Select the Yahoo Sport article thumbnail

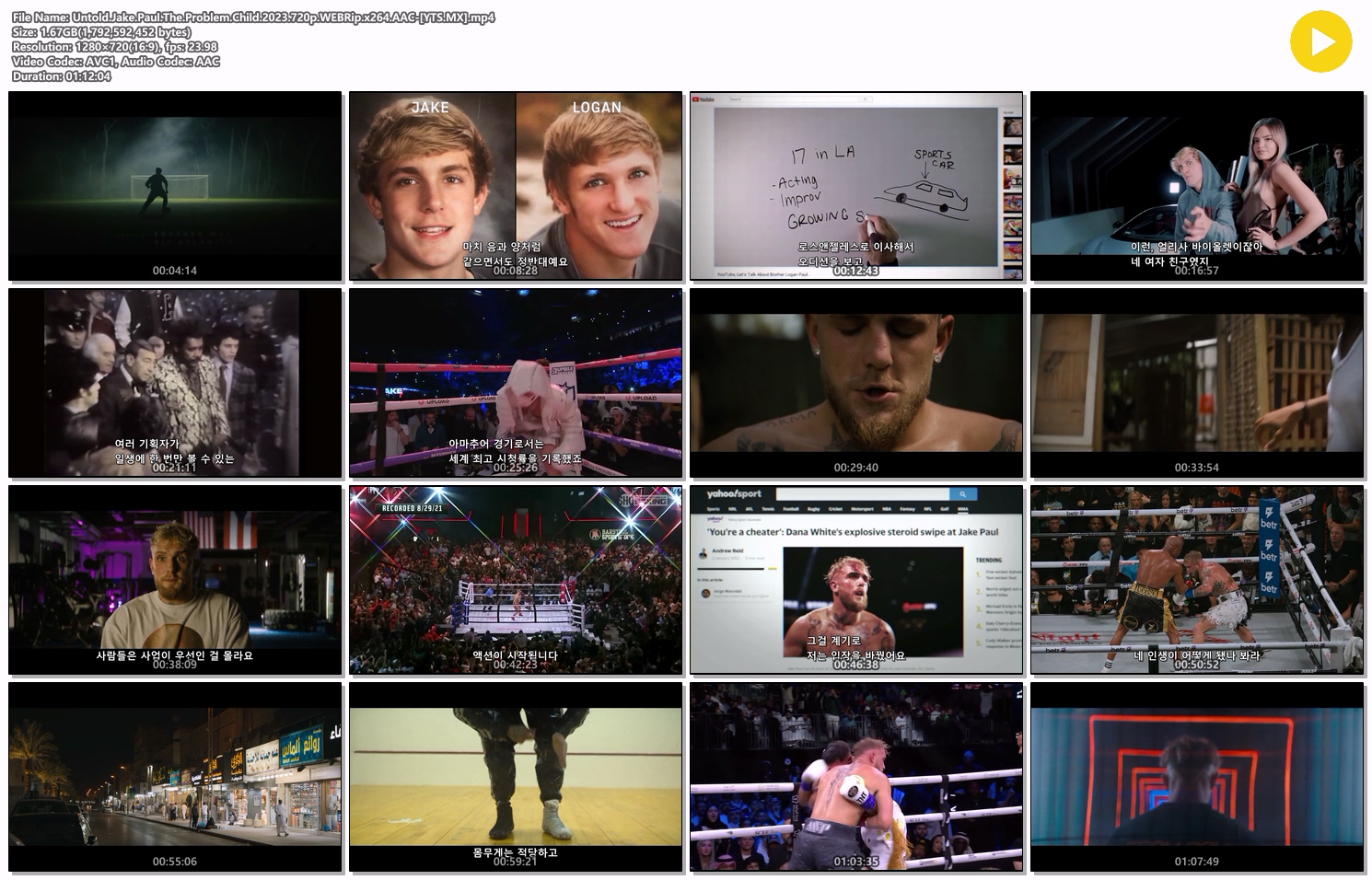(x=856, y=580)
